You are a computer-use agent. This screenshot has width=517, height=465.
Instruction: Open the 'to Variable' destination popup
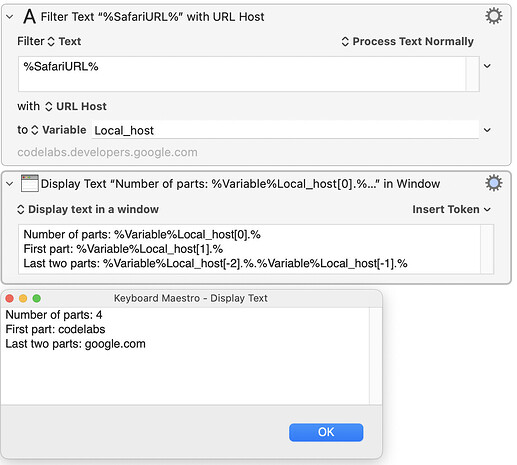coord(58,130)
